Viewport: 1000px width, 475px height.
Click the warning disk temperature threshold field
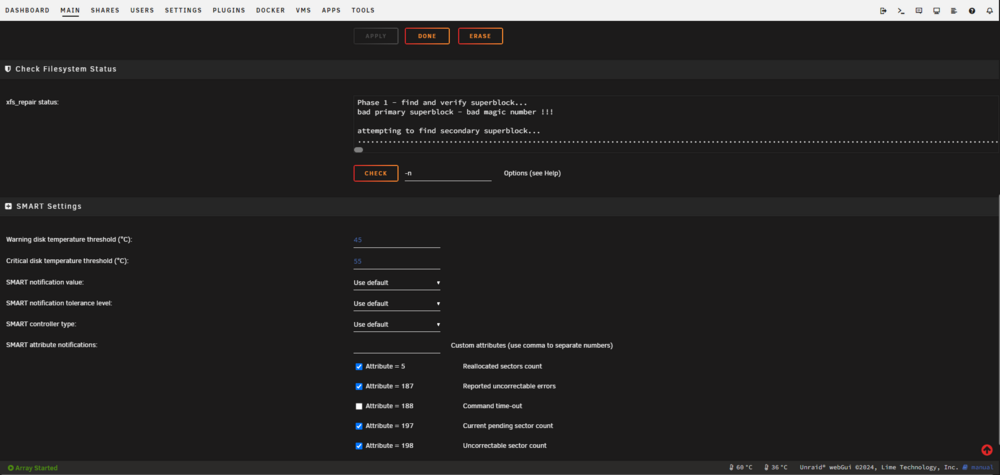397,240
